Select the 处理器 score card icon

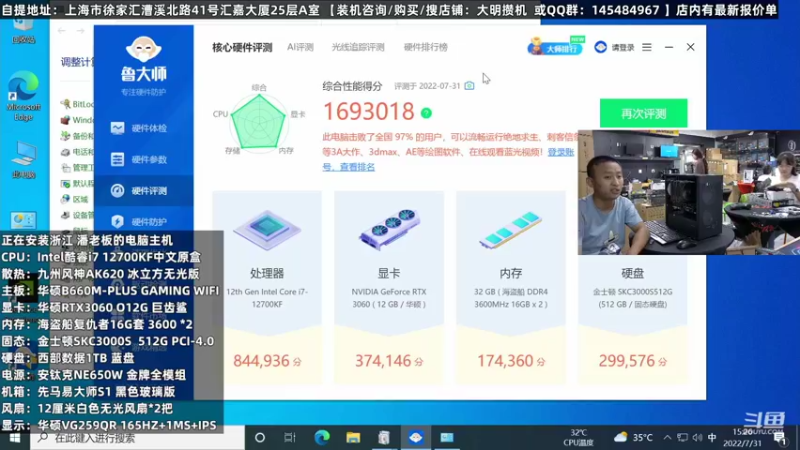[x=267, y=230]
